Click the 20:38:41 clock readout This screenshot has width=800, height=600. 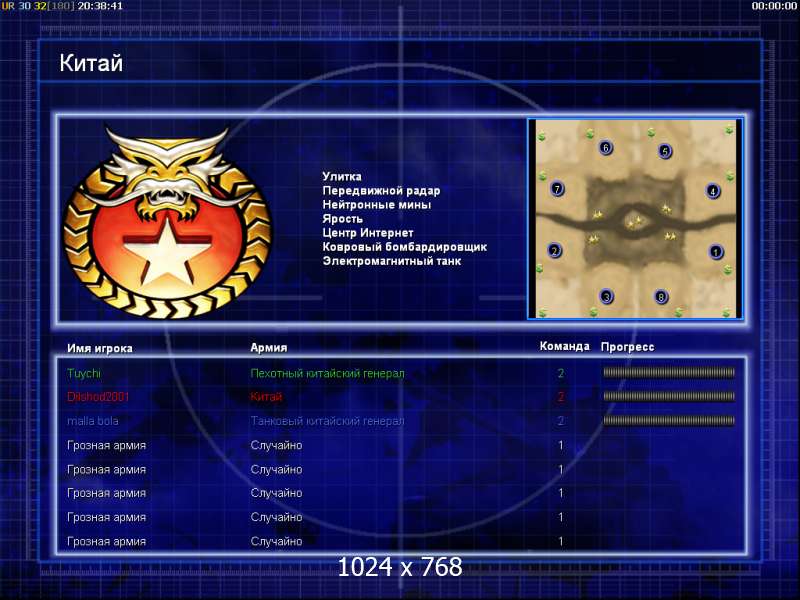click(100, 6)
